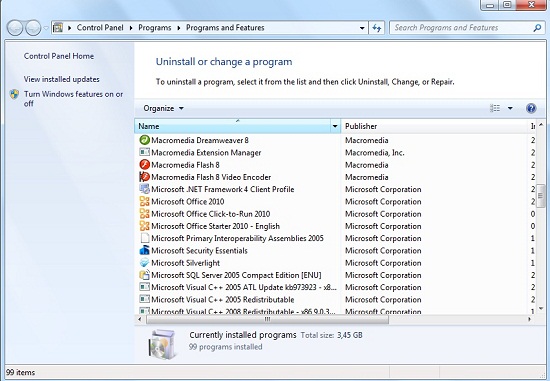Click the installed programs box icon

pyautogui.click(x=162, y=345)
